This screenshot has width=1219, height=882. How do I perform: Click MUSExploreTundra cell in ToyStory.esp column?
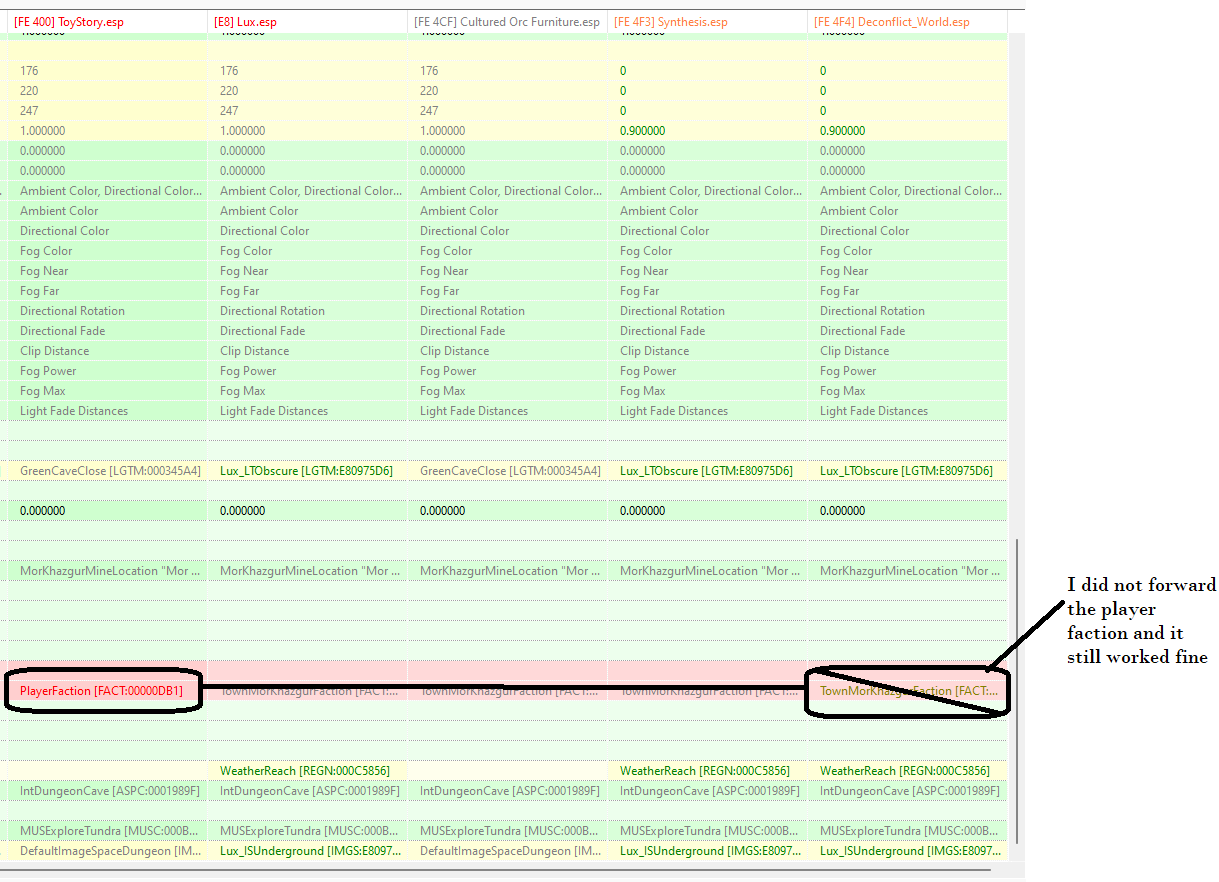(107, 831)
